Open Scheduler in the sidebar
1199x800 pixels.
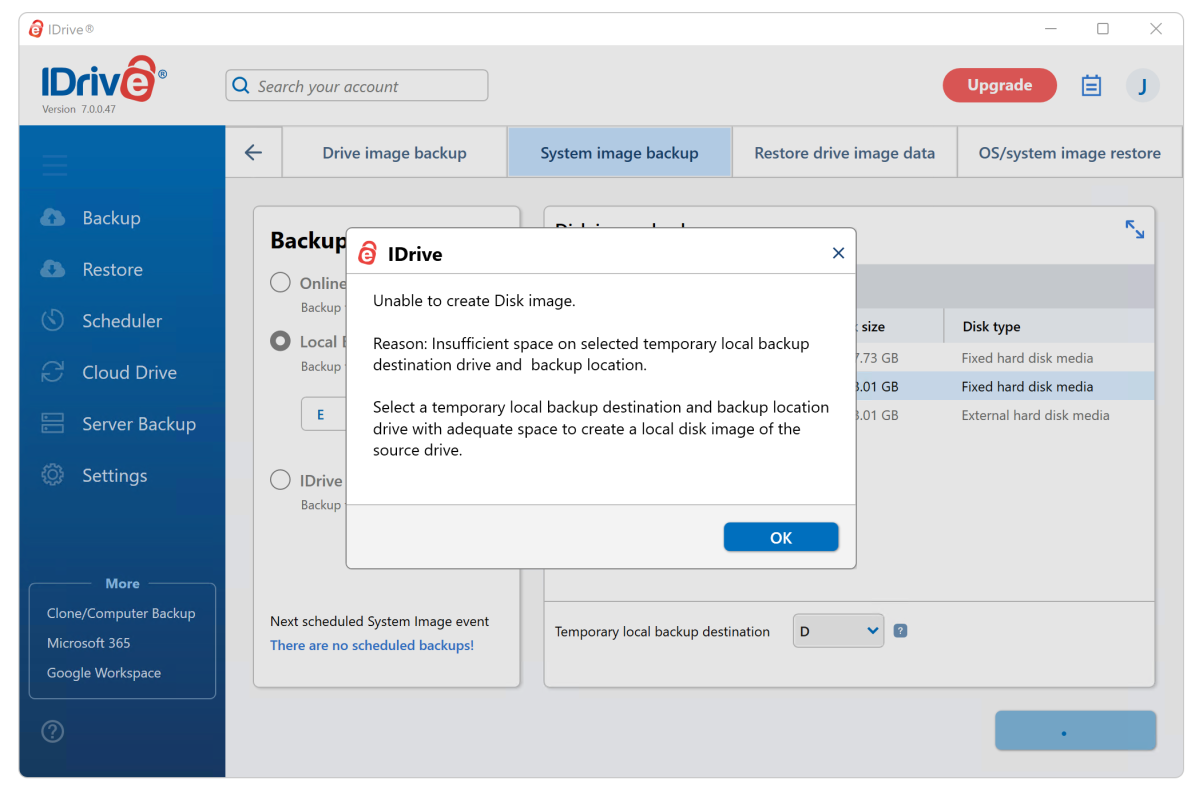coord(122,320)
